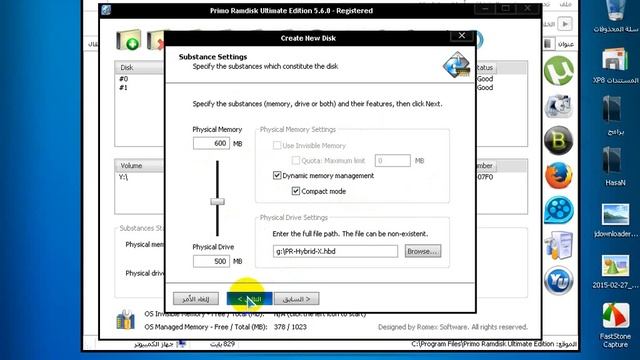Click the برامج desktop folder icon

(x=615, y=116)
